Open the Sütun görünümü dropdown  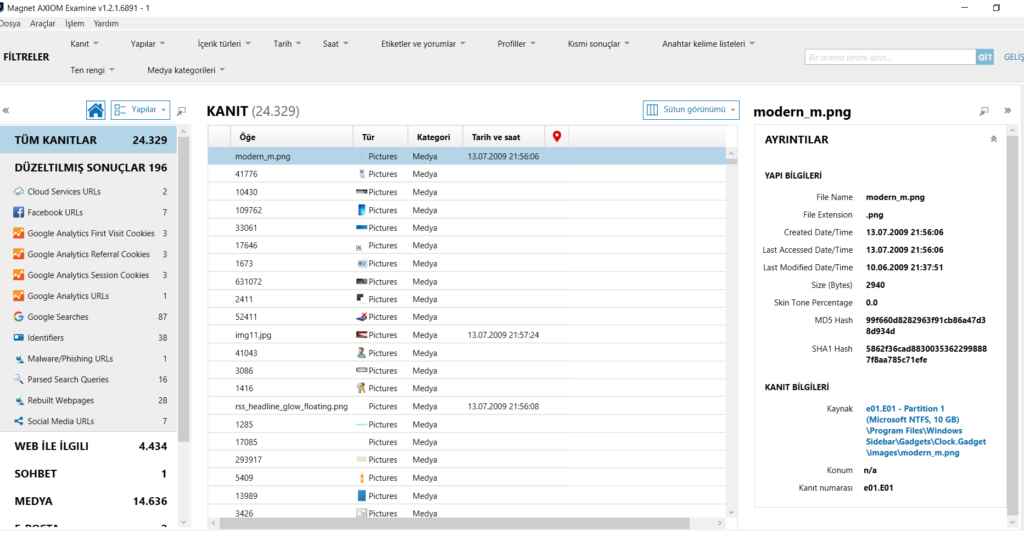[692, 110]
